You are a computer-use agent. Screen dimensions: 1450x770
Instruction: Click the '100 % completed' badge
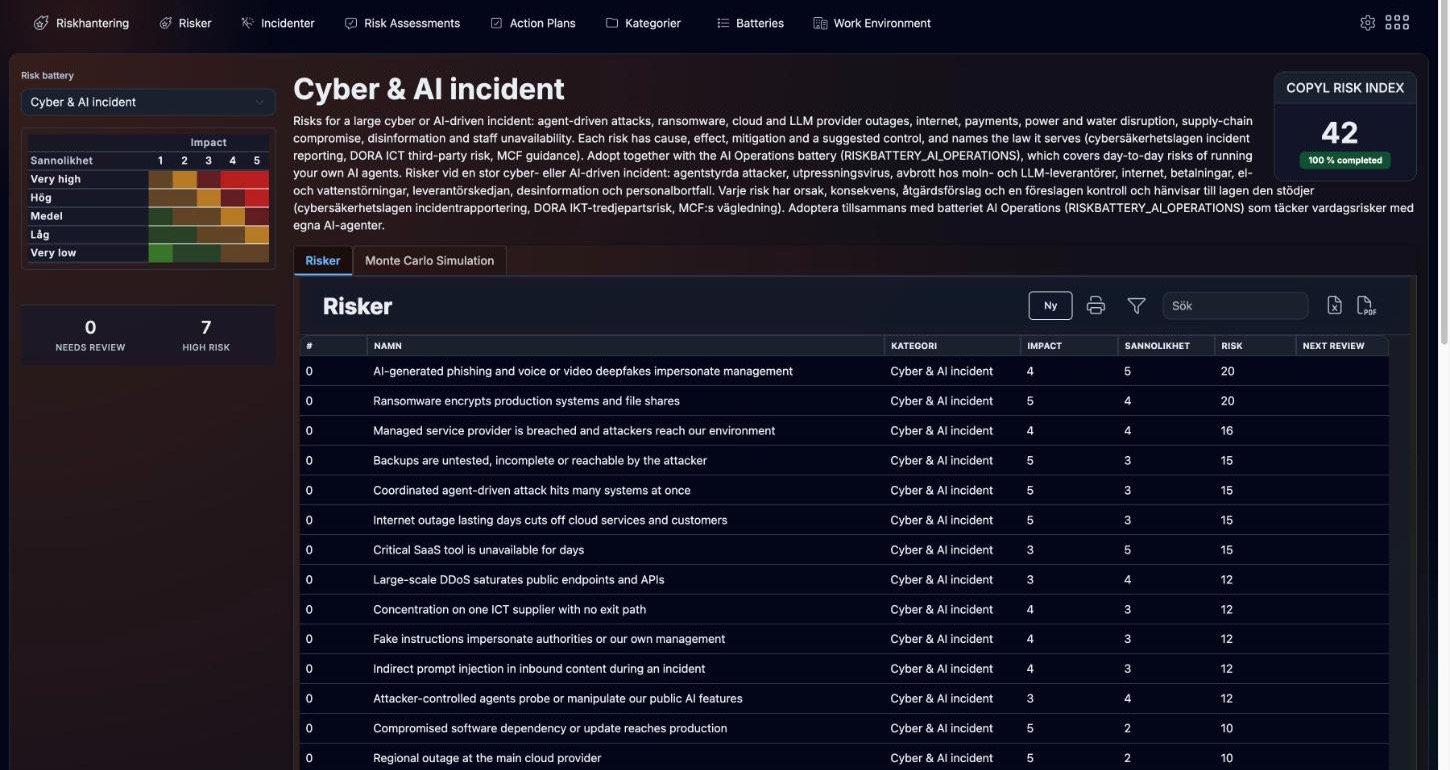(1345, 160)
